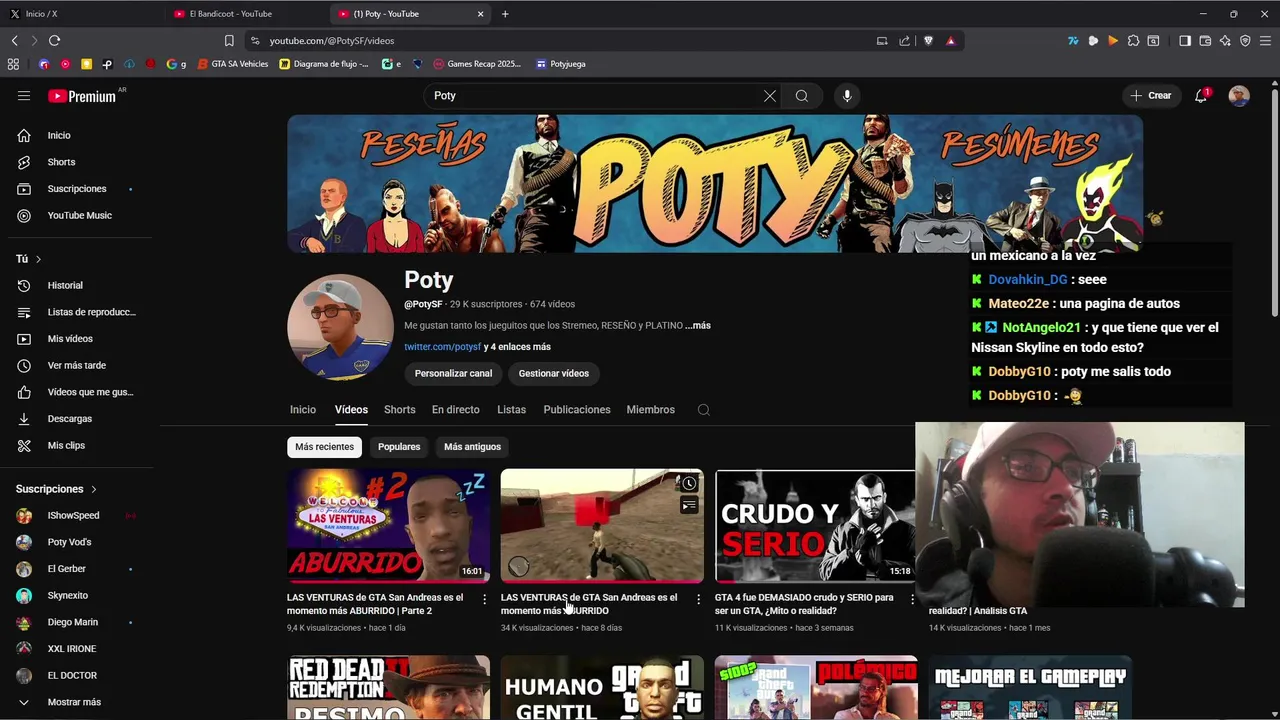Image resolution: width=1280 pixels, height=720 pixels.
Task: Open the account avatar menu
Action: 1239,96
